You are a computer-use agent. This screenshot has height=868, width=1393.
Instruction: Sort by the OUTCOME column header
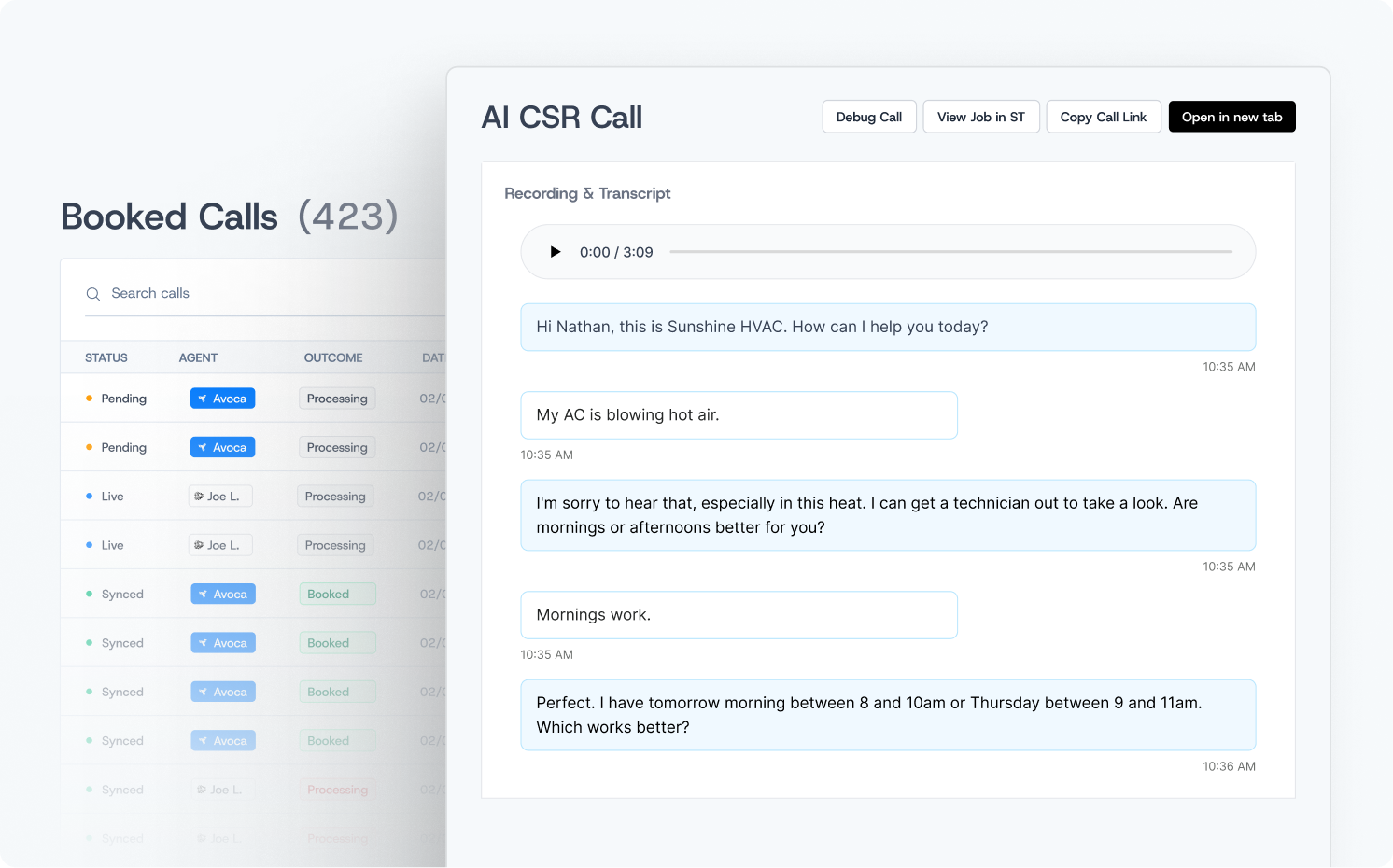[333, 357]
